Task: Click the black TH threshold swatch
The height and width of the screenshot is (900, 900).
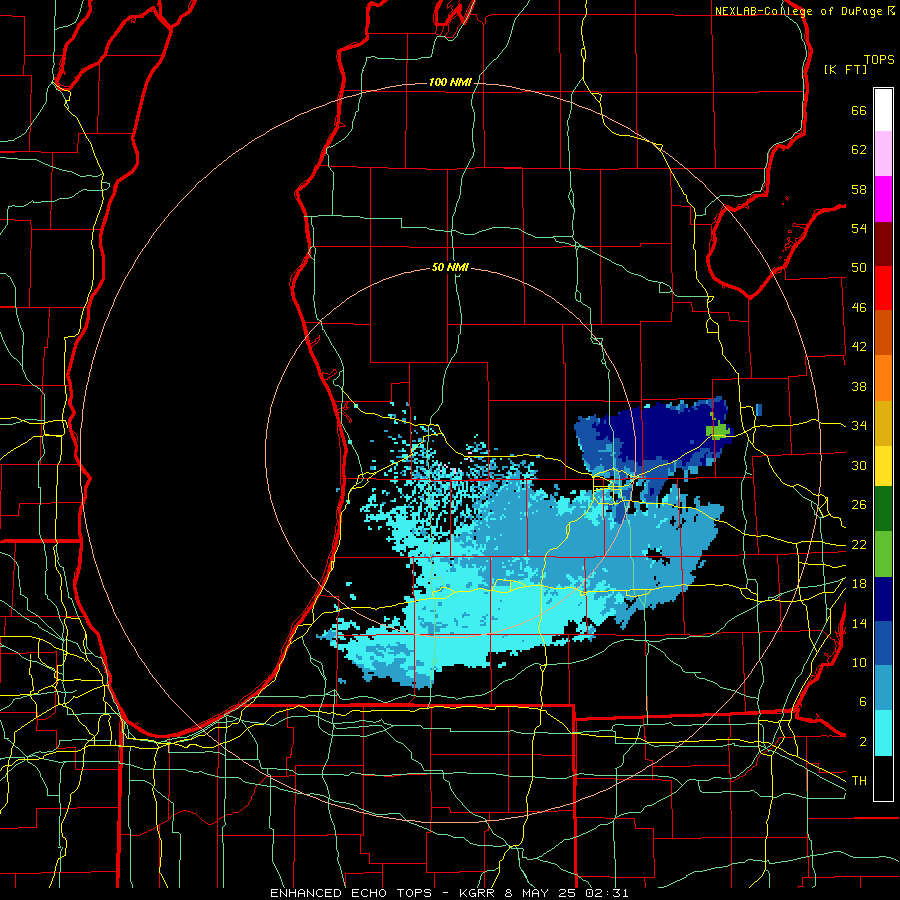Action: [x=883, y=778]
